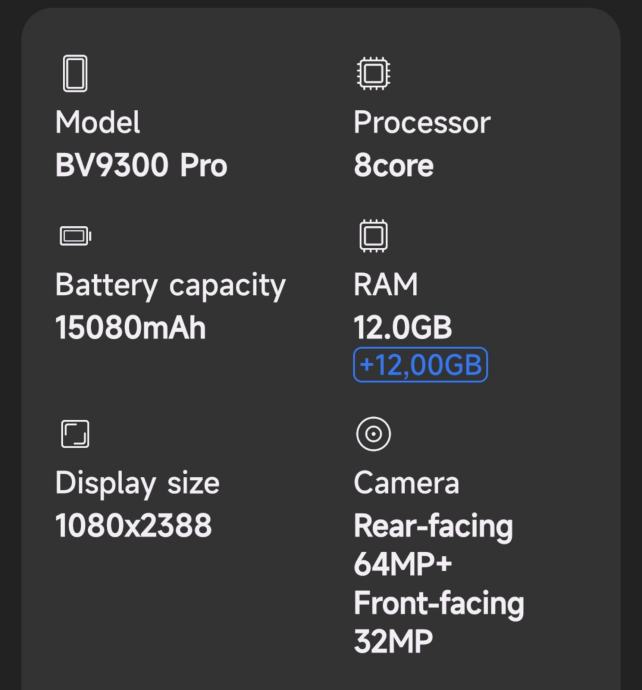642x690 pixels.
Task: Tap the Rear-facing 64MP+ camera text
Action: [432, 544]
